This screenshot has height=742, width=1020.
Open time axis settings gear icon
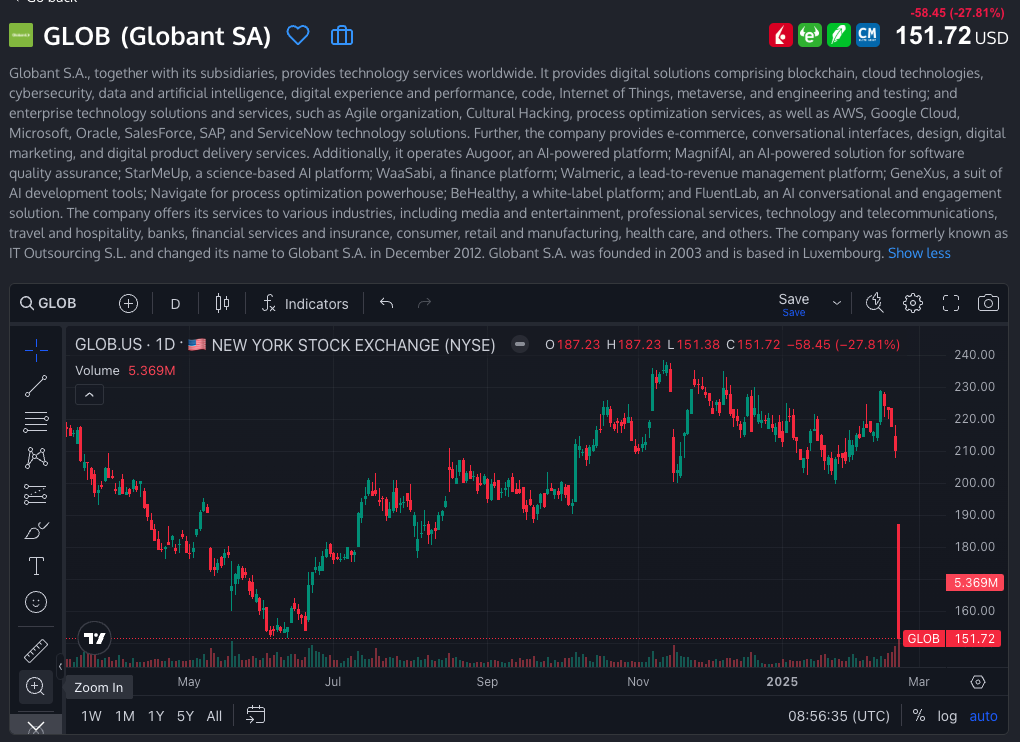click(x=978, y=682)
